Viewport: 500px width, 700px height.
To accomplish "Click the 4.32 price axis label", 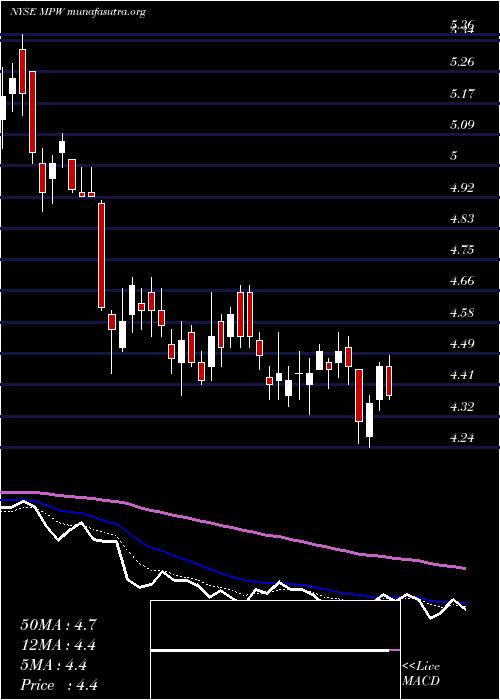I will point(462,406).
